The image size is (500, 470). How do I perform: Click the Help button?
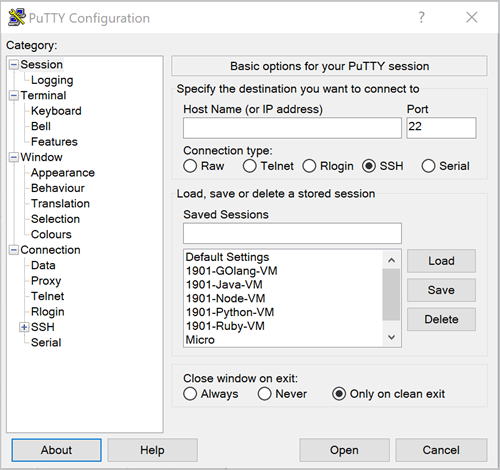coord(152,450)
